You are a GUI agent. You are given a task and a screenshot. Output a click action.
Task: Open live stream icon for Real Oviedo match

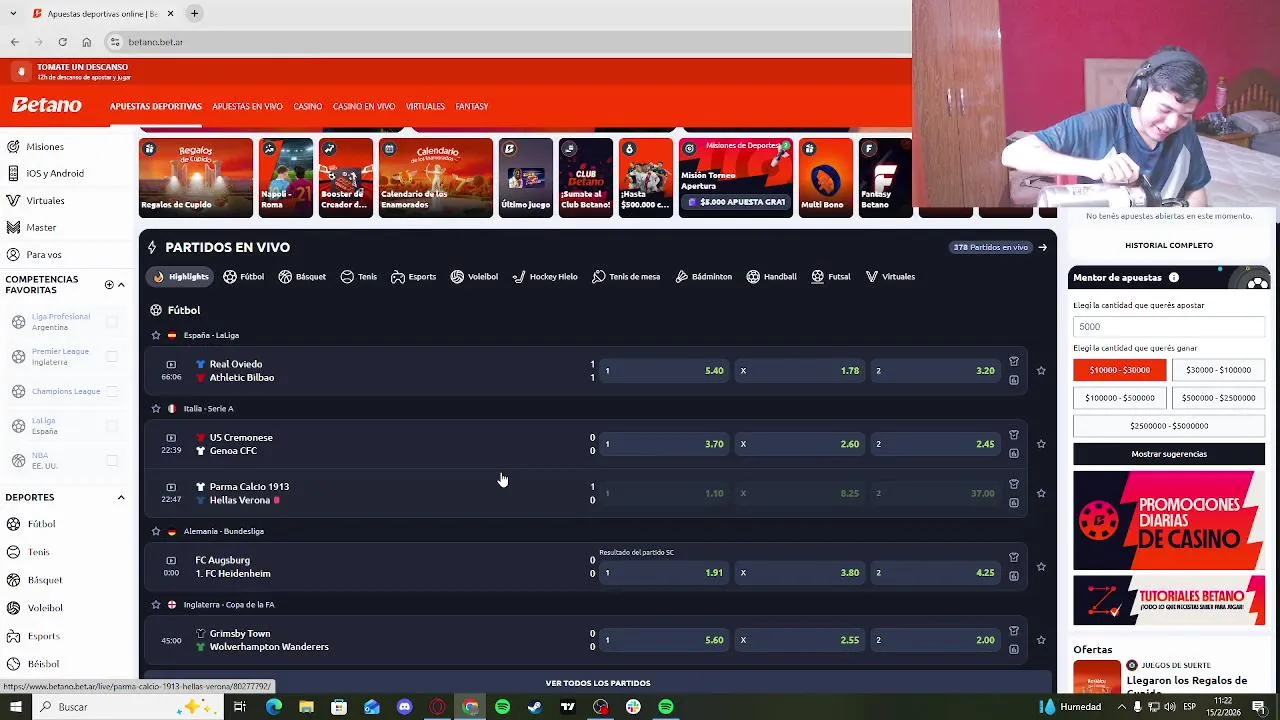tap(171, 365)
